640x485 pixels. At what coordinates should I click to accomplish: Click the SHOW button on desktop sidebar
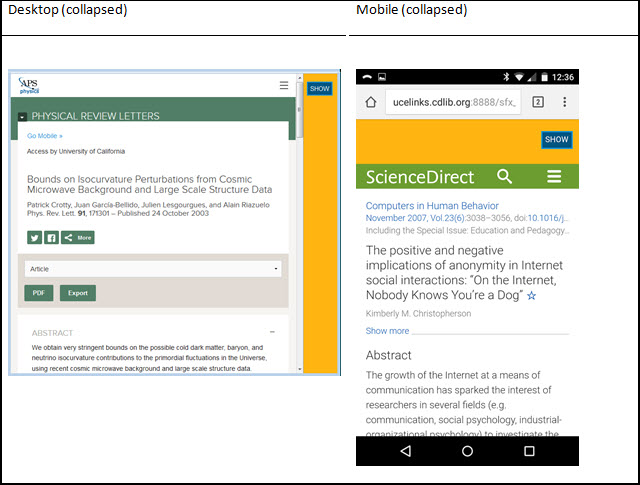[319, 89]
